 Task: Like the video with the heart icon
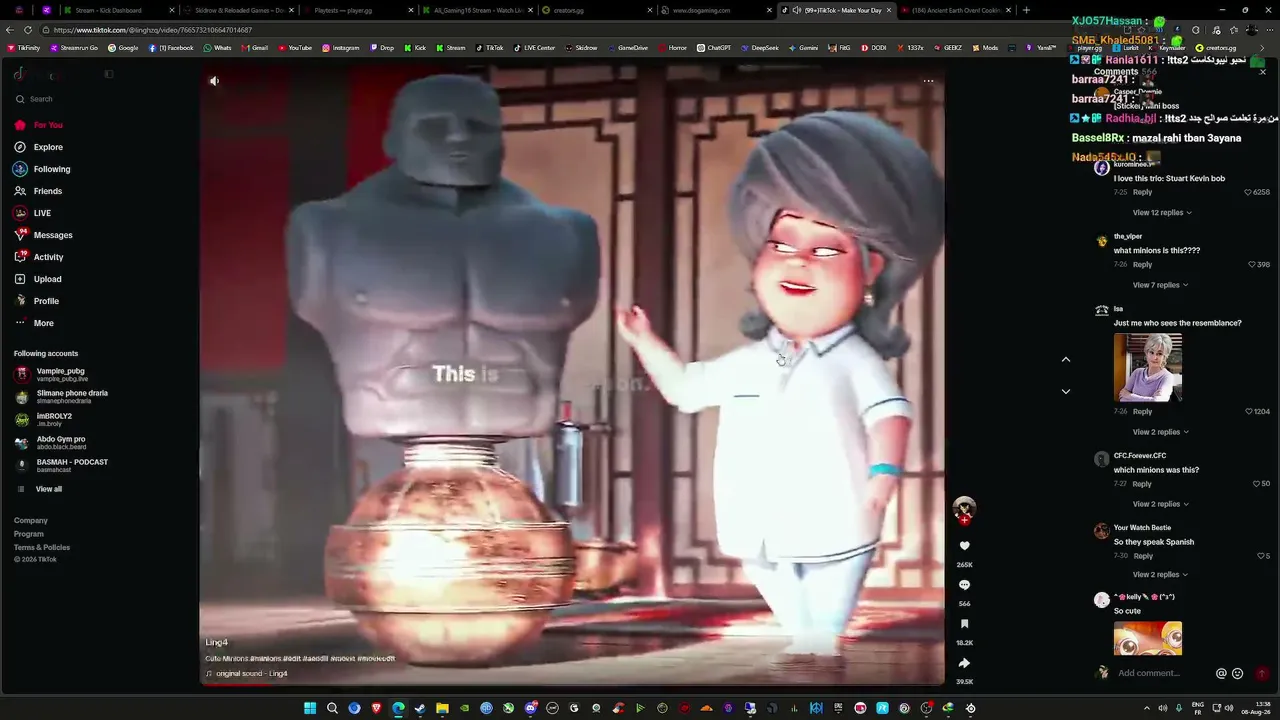click(x=964, y=546)
